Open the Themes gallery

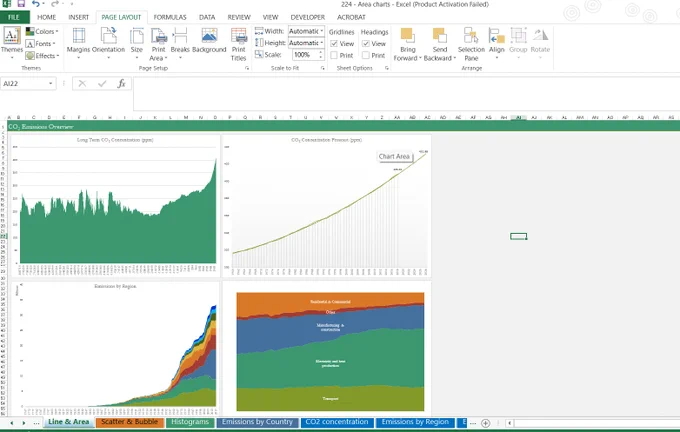[12, 43]
